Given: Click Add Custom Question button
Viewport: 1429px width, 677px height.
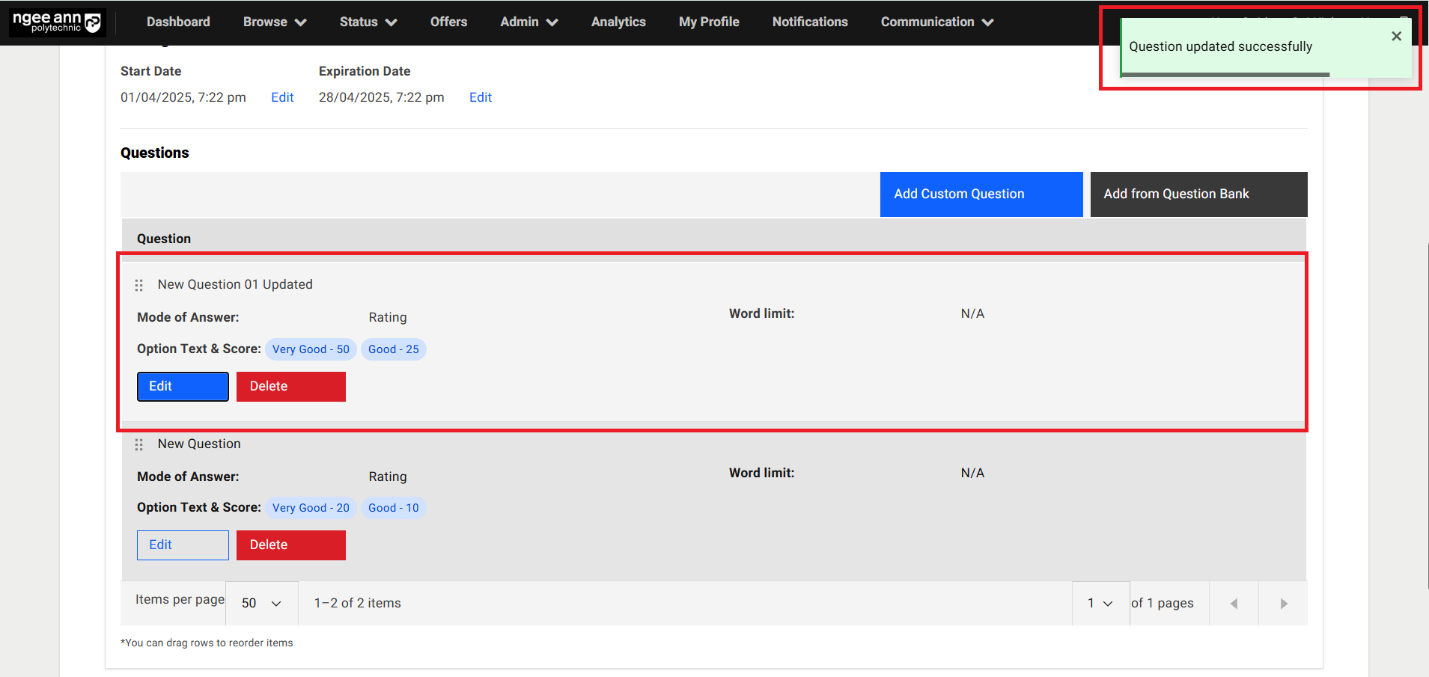Looking at the screenshot, I should [980, 194].
